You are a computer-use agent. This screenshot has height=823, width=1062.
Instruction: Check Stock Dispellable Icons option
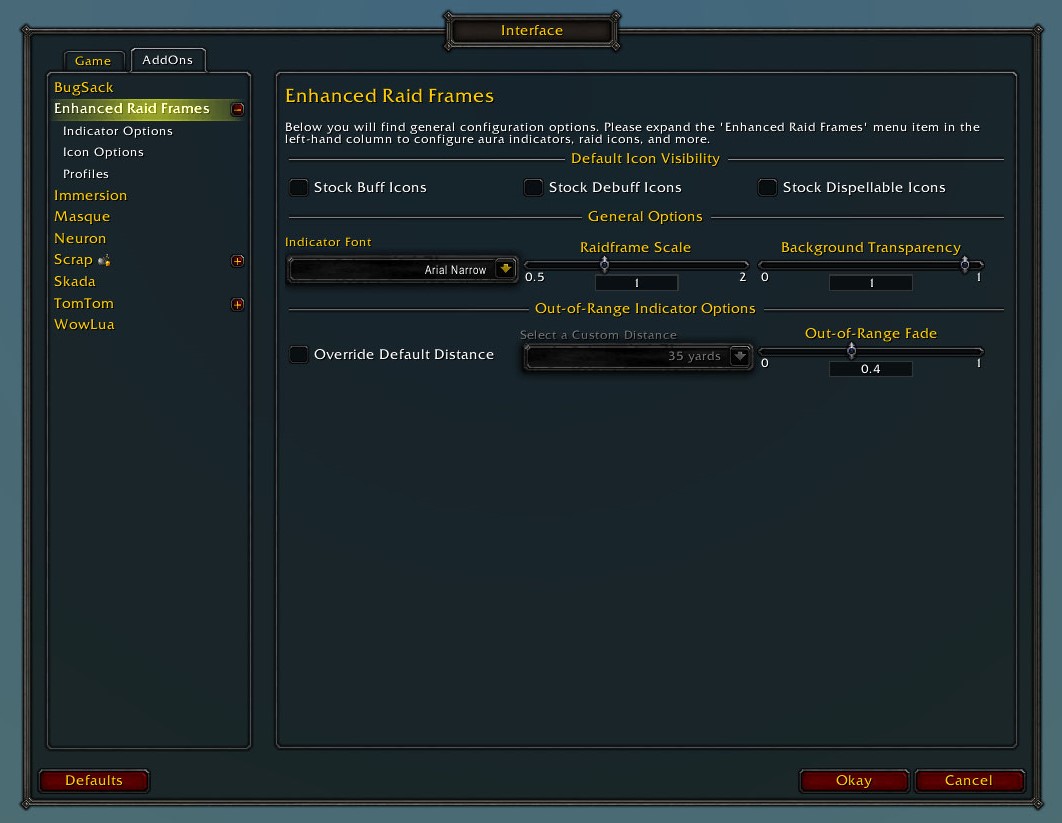tap(768, 187)
